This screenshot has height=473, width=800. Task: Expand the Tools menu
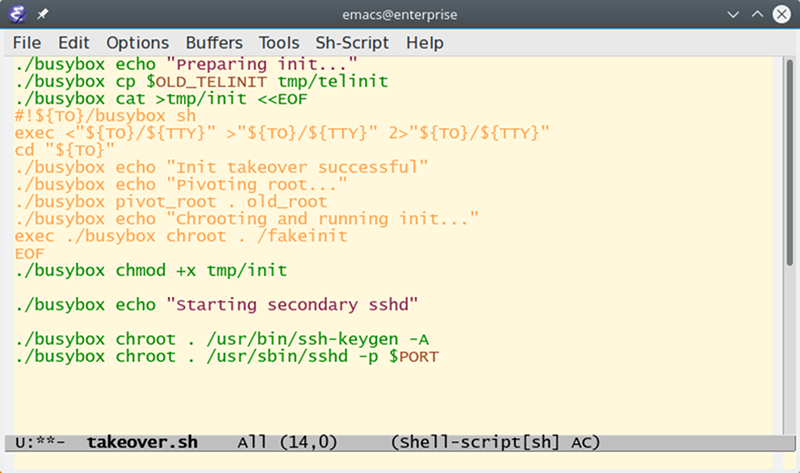coord(279,43)
